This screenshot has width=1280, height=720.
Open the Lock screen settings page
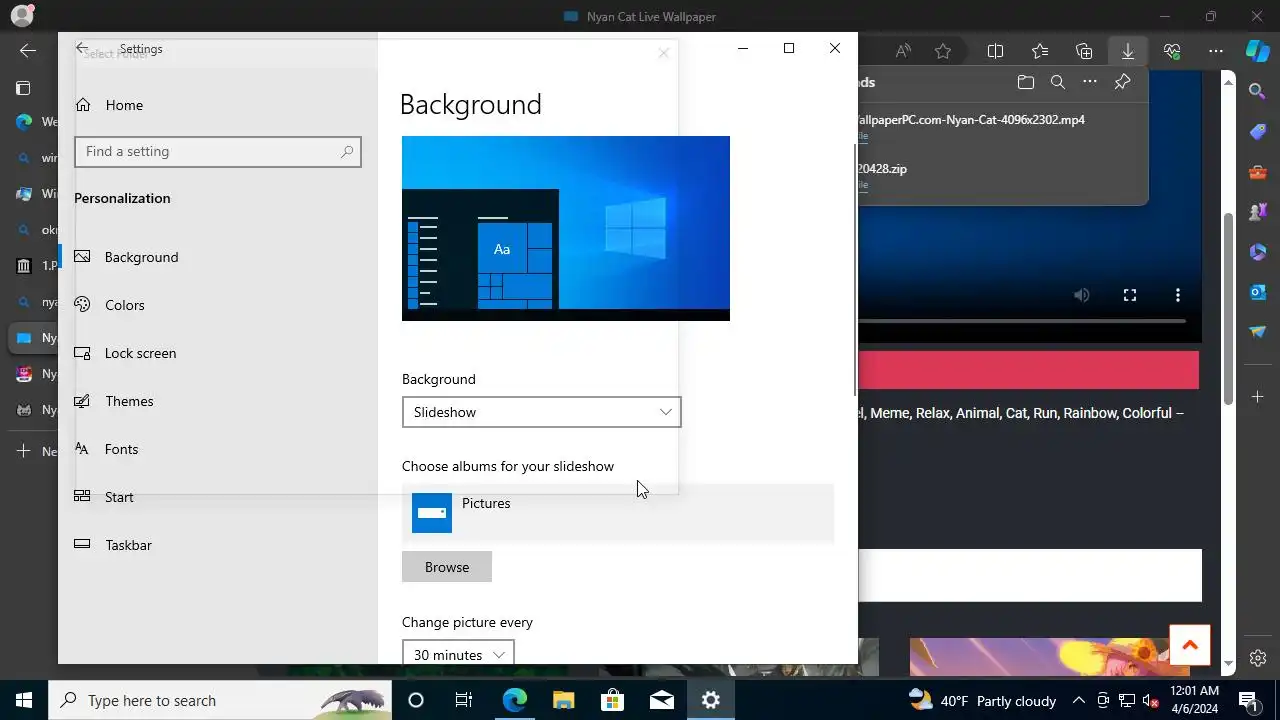pyautogui.click(x=218, y=353)
